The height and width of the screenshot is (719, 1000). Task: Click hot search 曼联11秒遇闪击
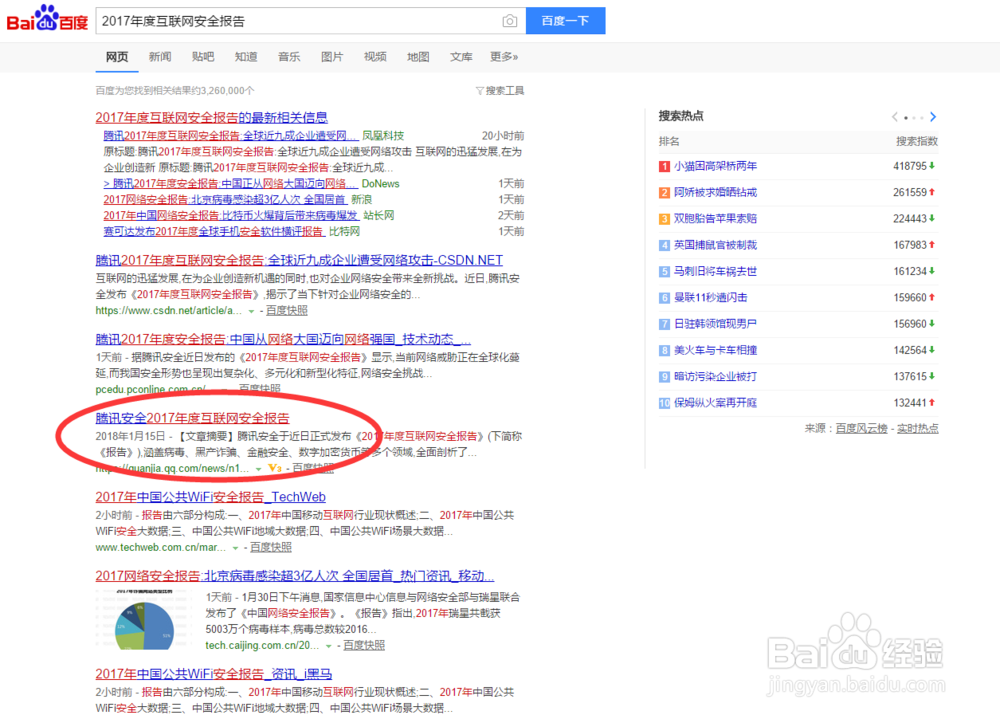pos(711,298)
